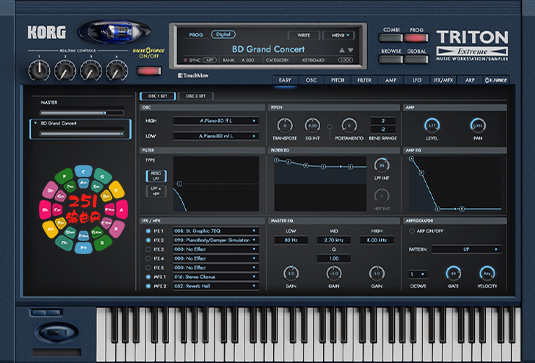Open the ARP tab
Screen dimensions: 535x363
pyautogui.click(x=470, y=80)
